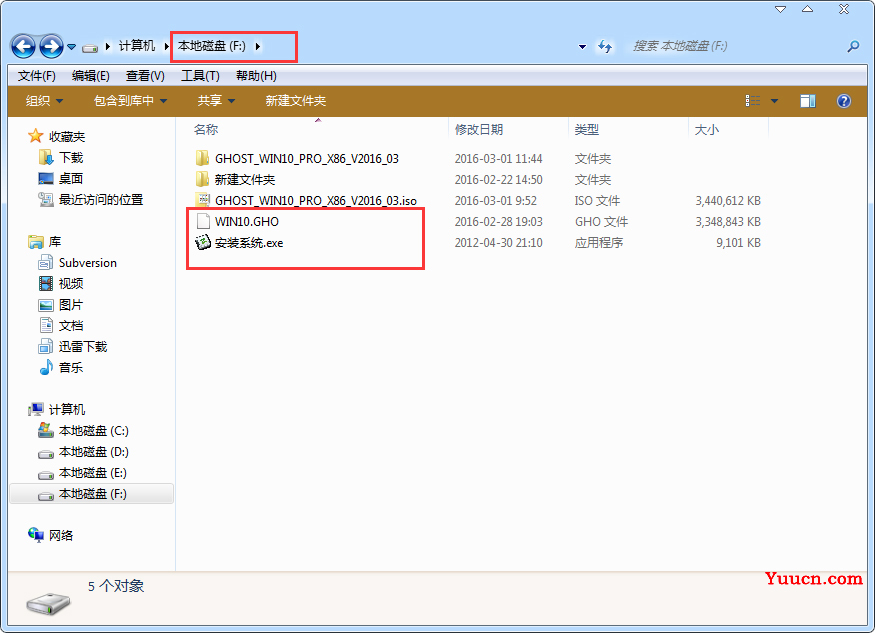
Task: Select 计算机 in the navigation pane
Action: tap(67, 410)
